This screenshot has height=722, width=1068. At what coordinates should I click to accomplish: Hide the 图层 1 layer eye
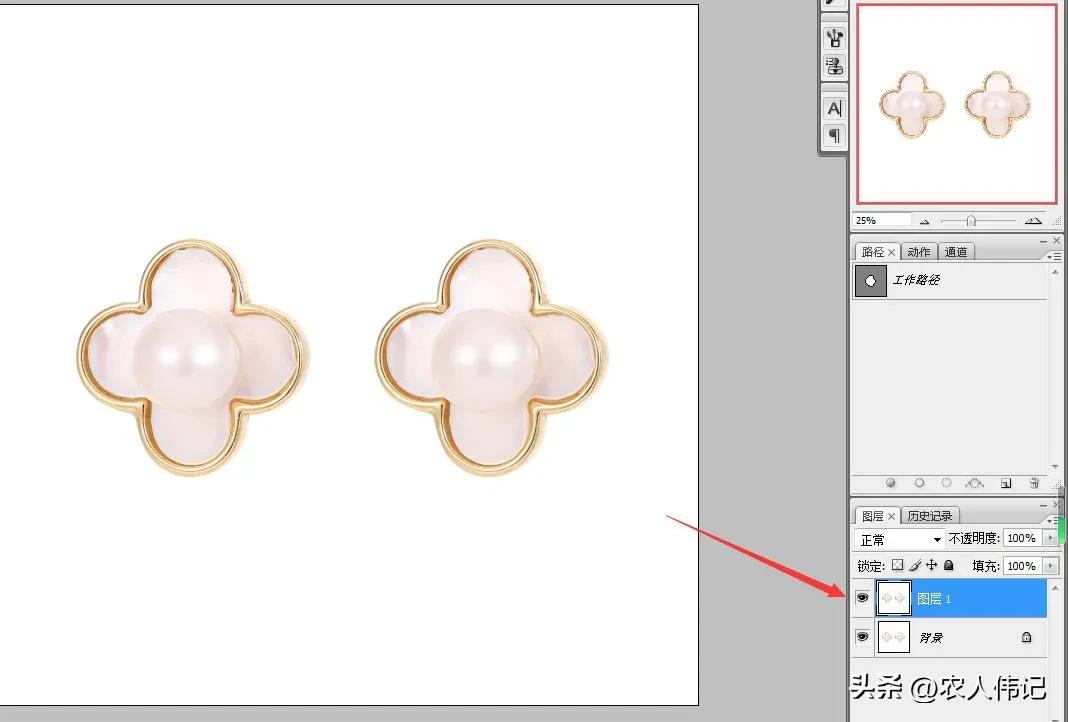pyautogui.click(x=862, y=598)
